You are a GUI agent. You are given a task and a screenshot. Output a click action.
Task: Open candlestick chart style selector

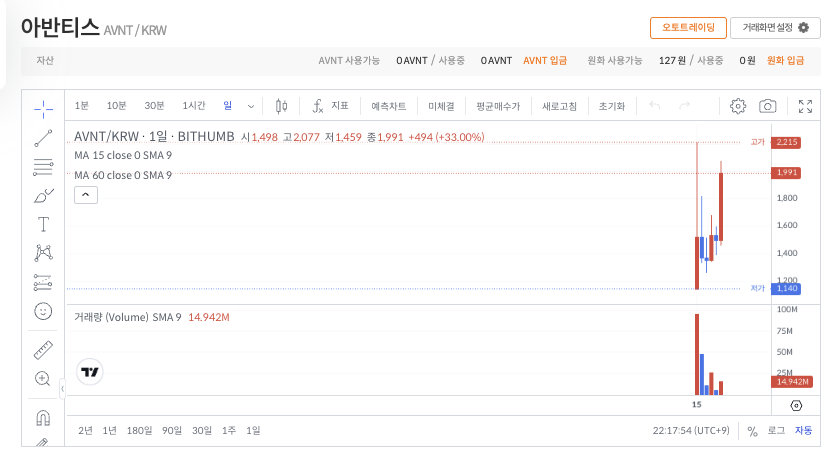coord(281,106)
